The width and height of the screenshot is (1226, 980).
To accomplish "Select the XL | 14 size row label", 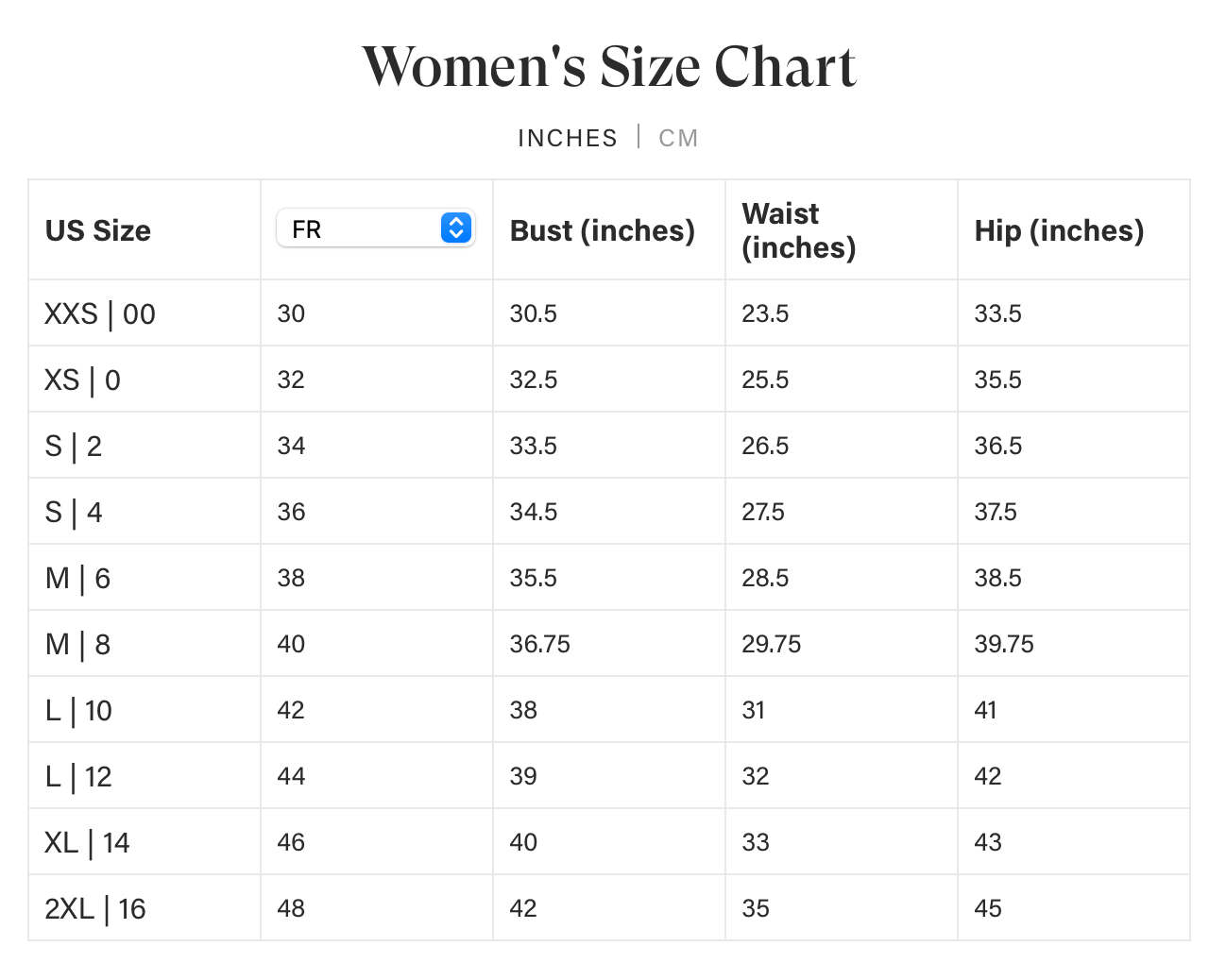I will click(x=87, y=842).
